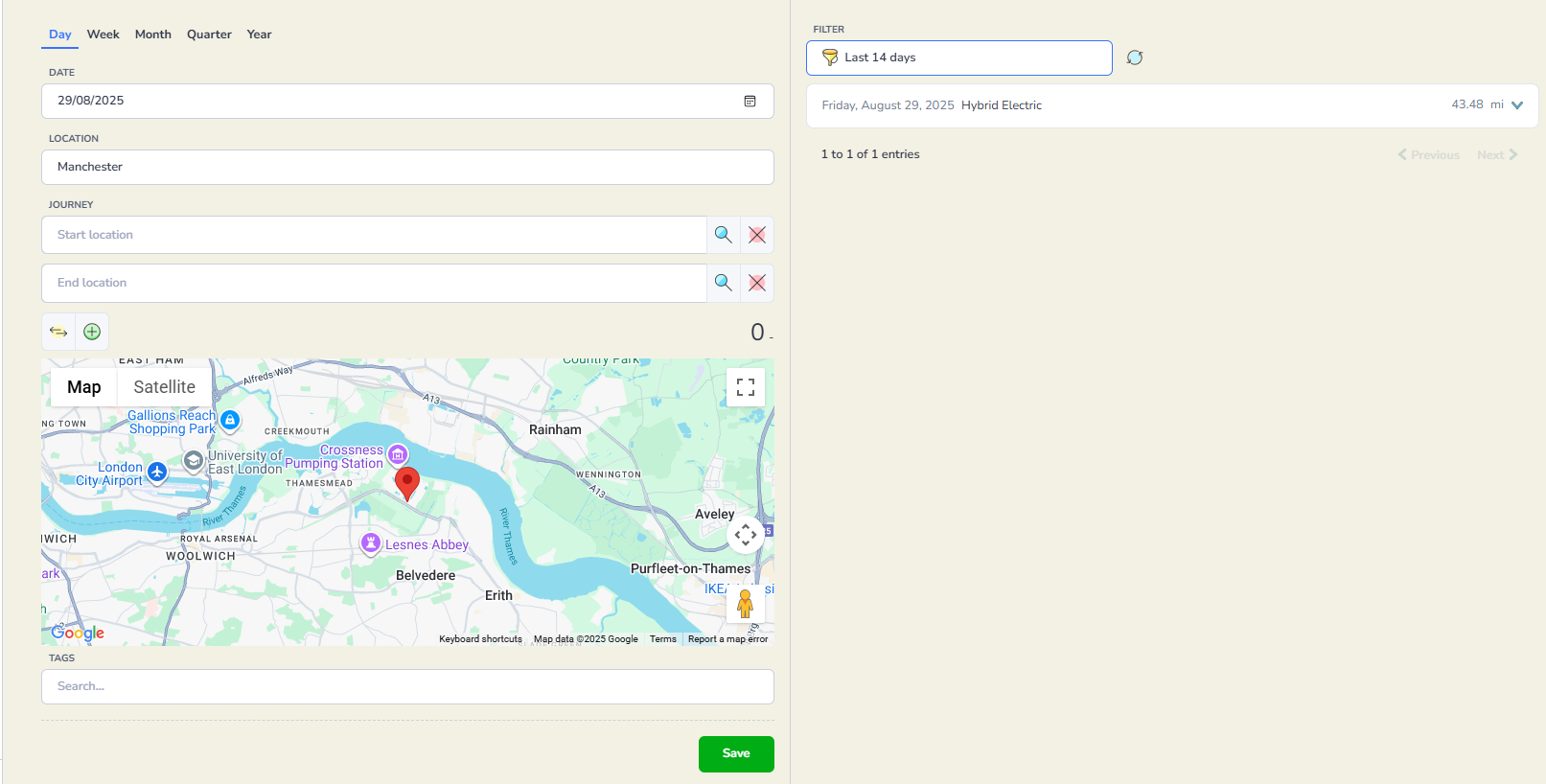Pick up the Street View pegman
The width and height of the screenshot is (1546, 784).
pyautogui.click(x=745, y=604)
